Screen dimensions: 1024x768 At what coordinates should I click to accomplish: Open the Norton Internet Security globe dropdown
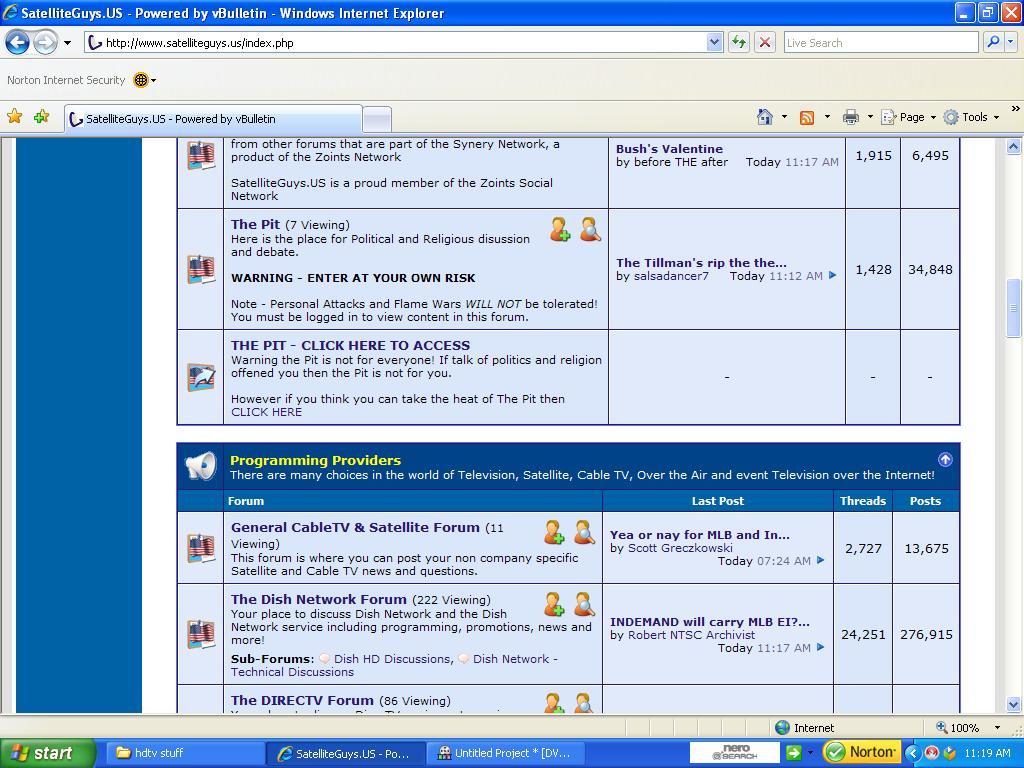pos(144,80)
